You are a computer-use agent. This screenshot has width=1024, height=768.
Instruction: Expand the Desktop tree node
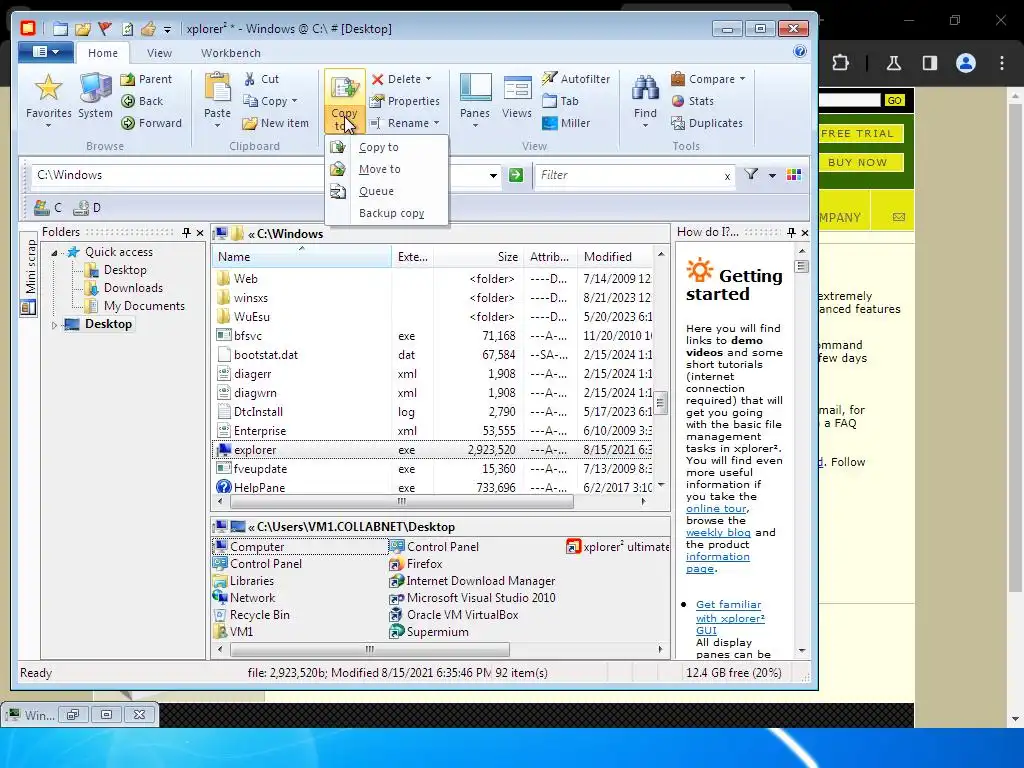tap(54, 325)
